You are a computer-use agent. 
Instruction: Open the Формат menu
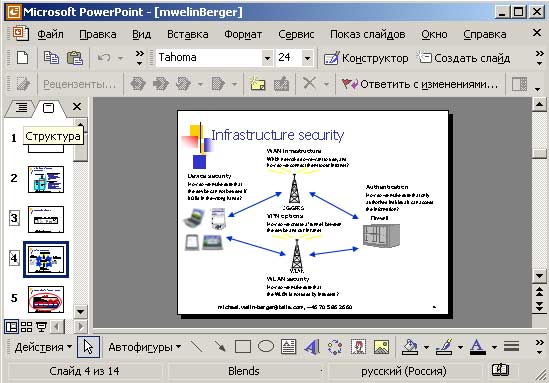(x=243, y=34)
